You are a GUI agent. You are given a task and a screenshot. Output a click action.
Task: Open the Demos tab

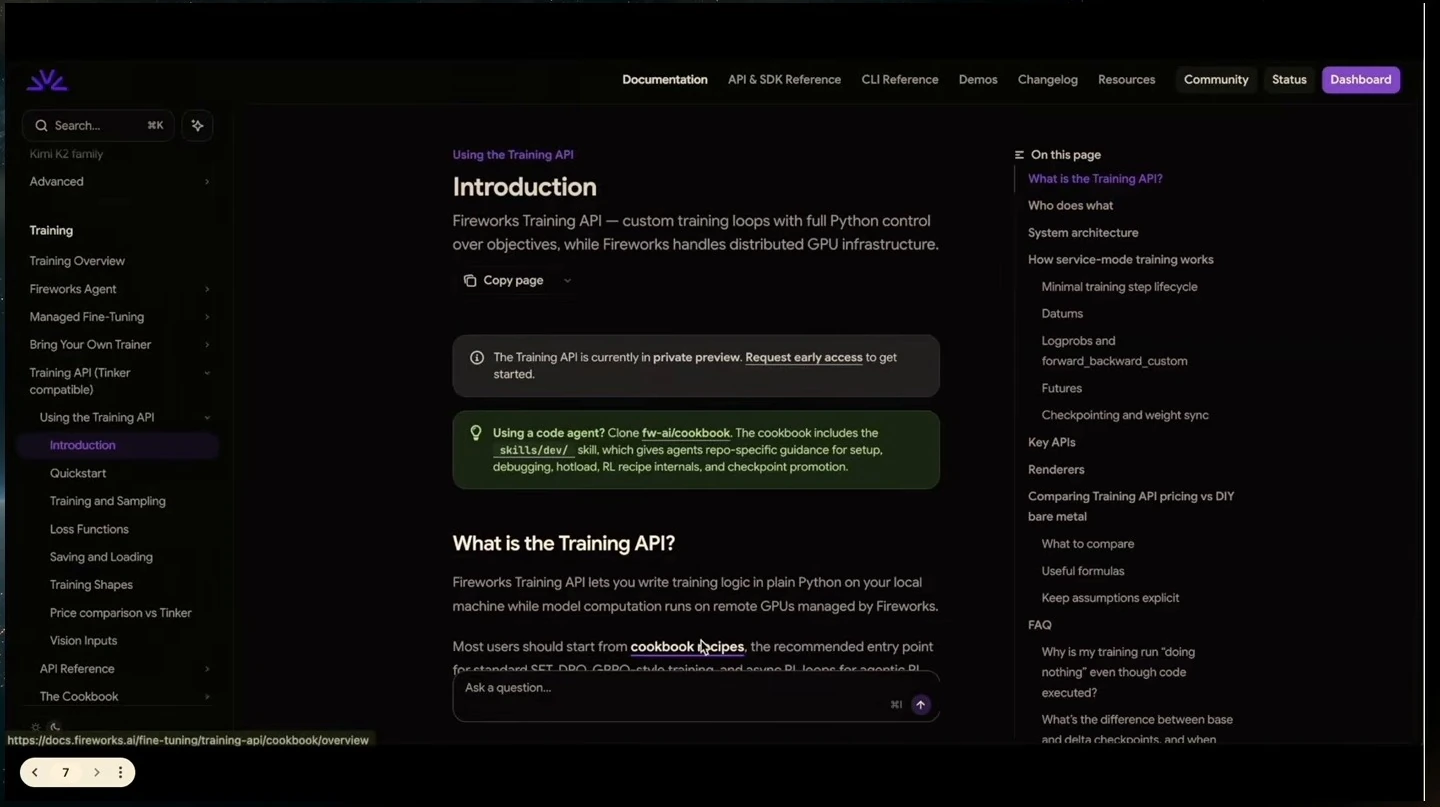(x=978, y=80)
